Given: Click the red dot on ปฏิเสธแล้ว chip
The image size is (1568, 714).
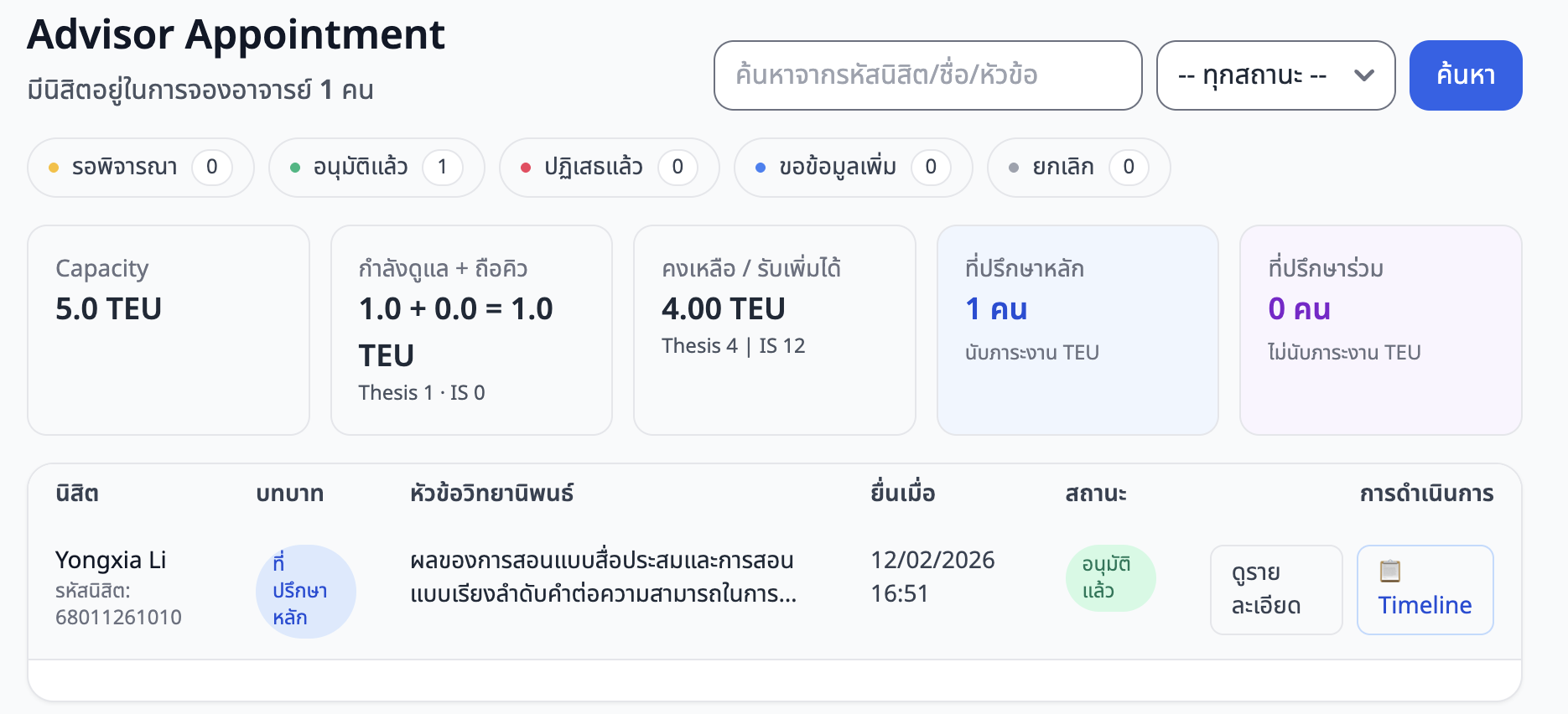Looking at the screenshot, I should (527, 167).
